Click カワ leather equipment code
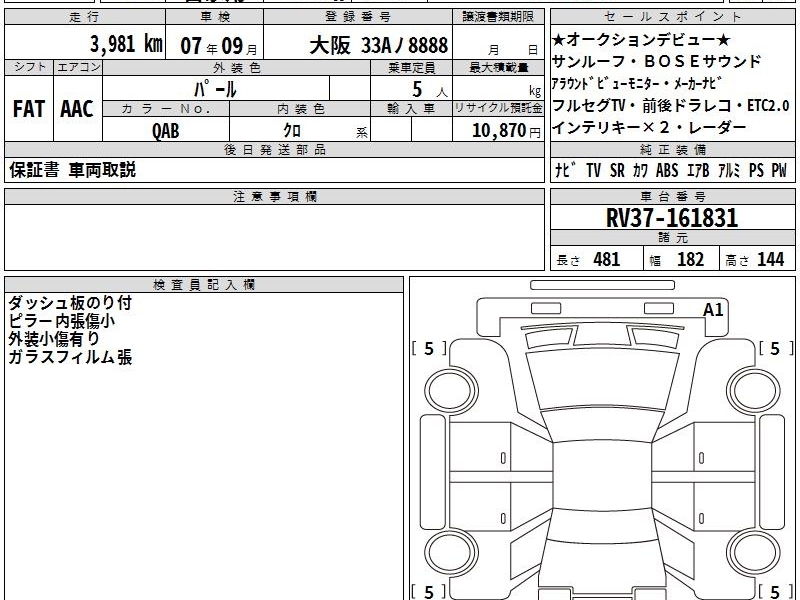 coord(640,170)
